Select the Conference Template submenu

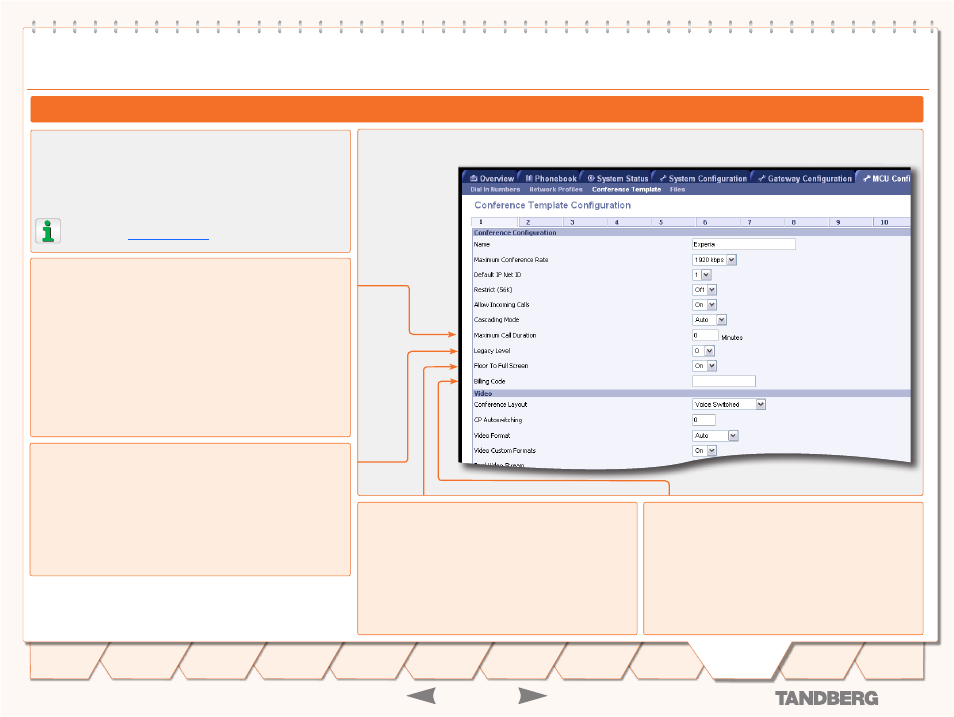pyautogui.click(x=626, y=189)
